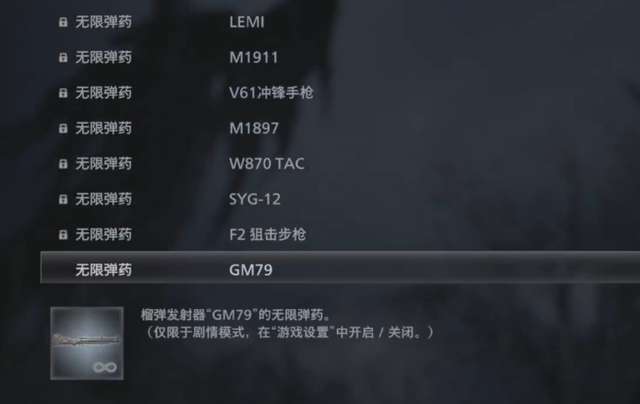Click the infinity symbol on weapon thumbnail
The image size is (640, 404).
point(105,367)
